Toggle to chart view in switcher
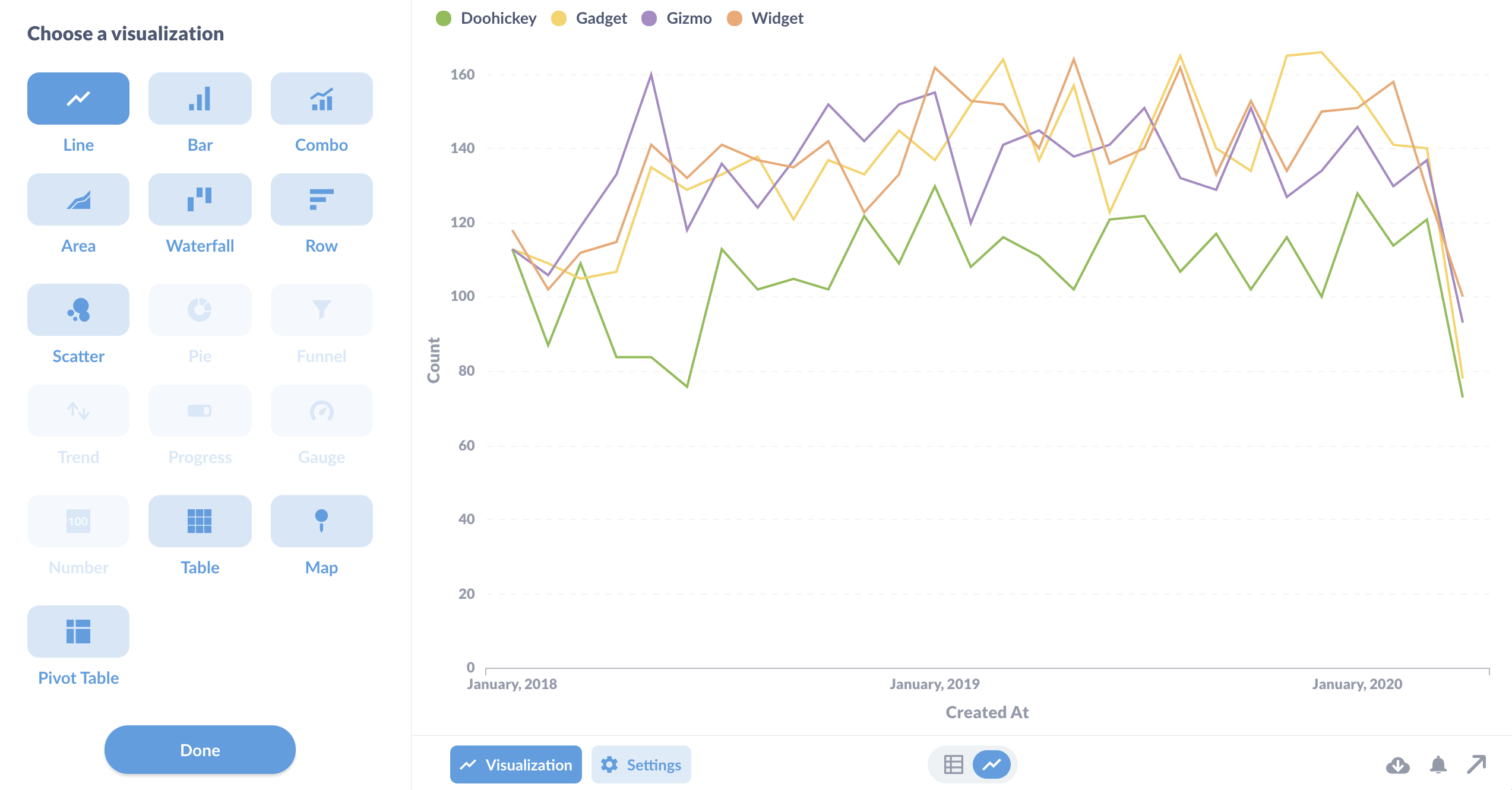Image resolution: width=1512 pixels, height=790 pixels. (x=991, y=764)
